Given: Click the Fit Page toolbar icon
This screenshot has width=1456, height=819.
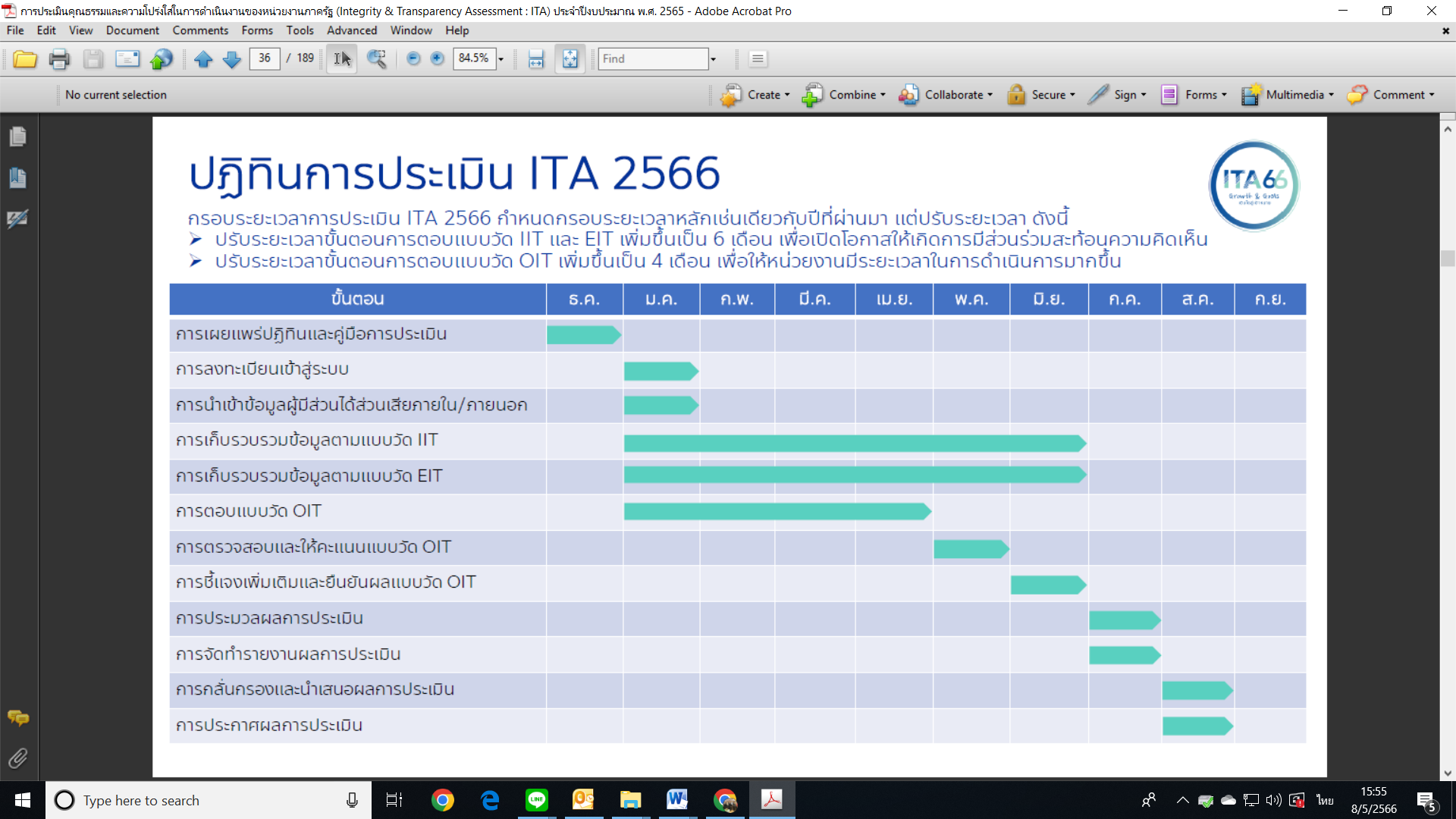Looking at the screenshot, I should click(x=570, y=58).
